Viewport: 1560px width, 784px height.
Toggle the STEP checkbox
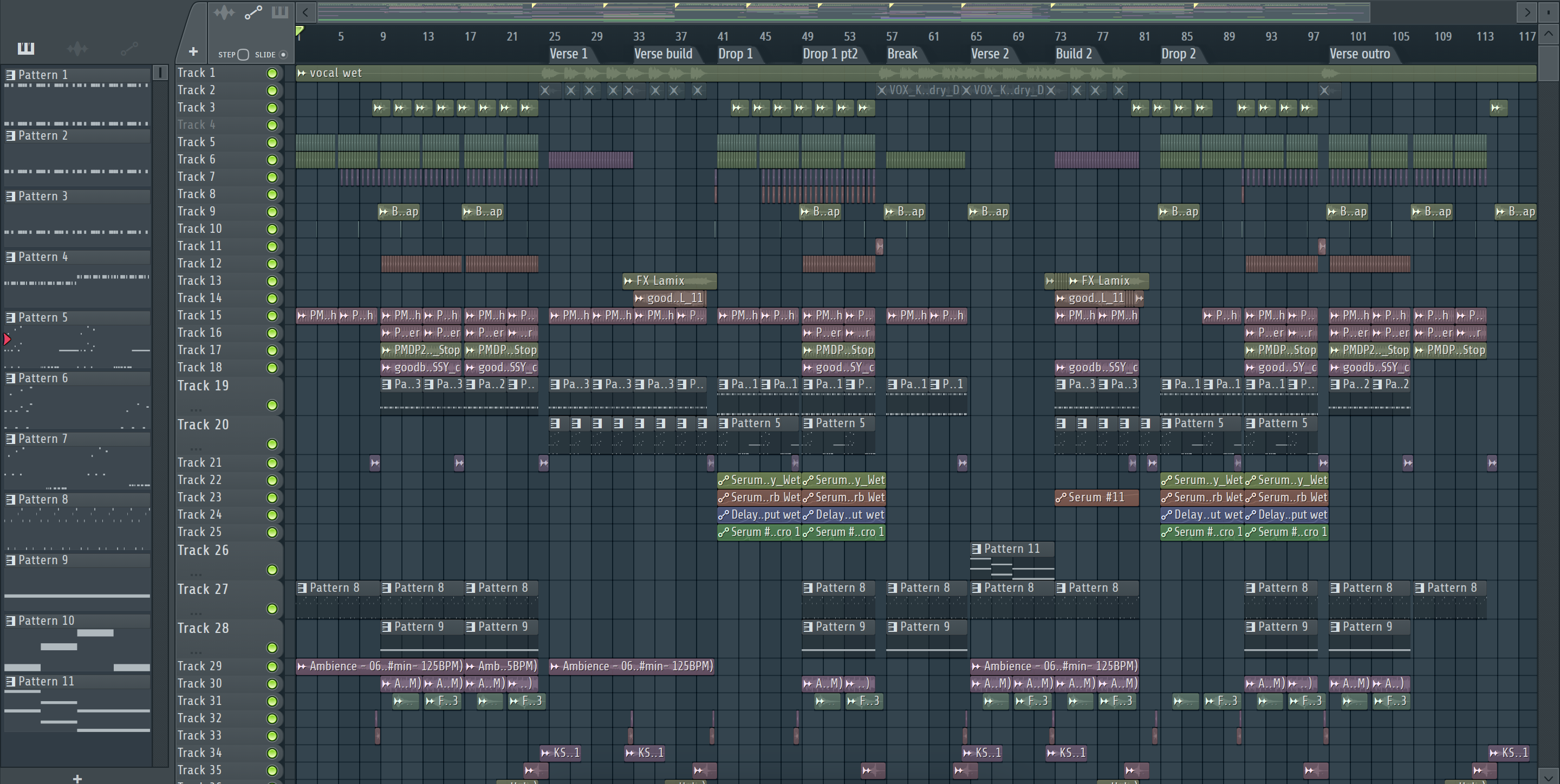243,55
